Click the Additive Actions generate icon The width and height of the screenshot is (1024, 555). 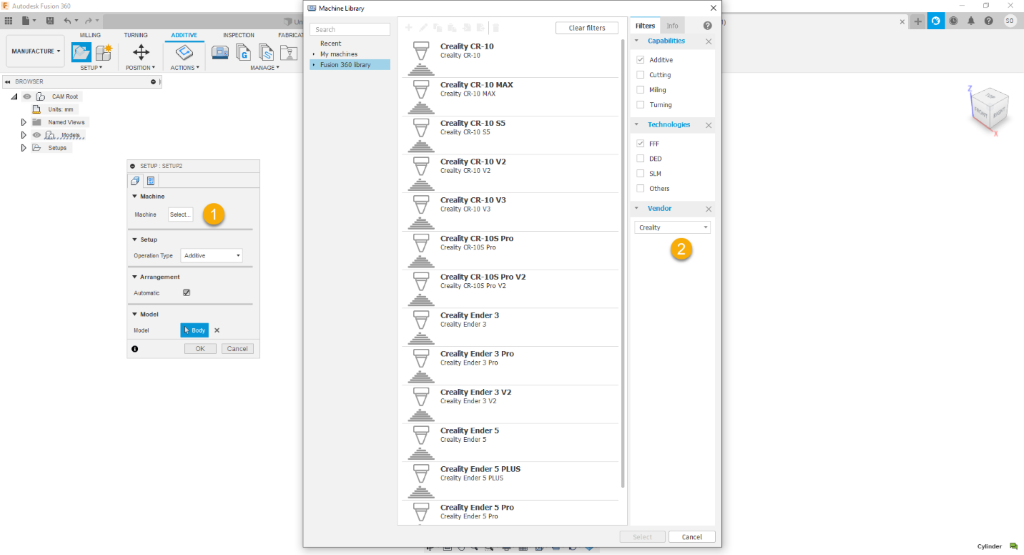(x=184, y=53)
